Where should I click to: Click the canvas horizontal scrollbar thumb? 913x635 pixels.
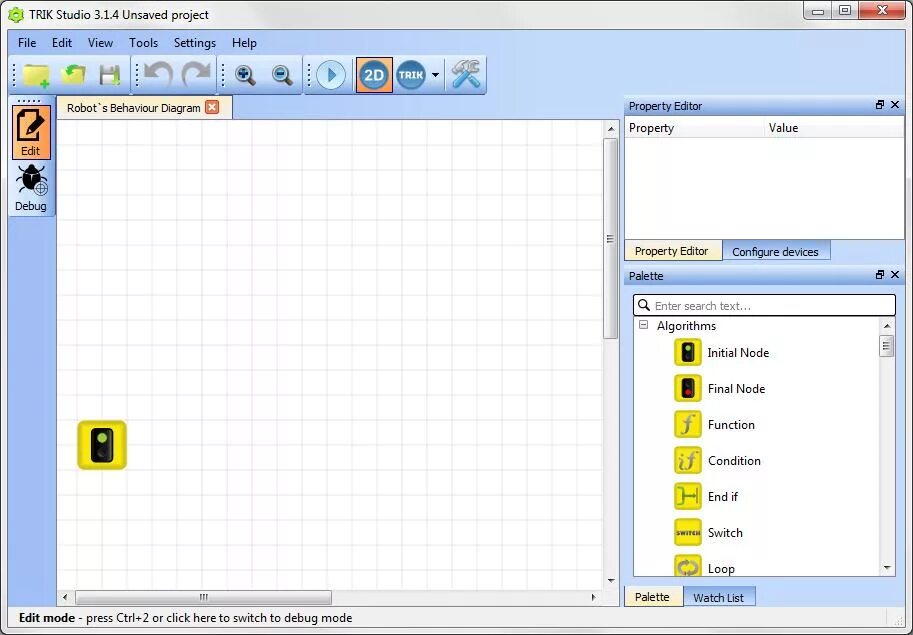point(203,597)
